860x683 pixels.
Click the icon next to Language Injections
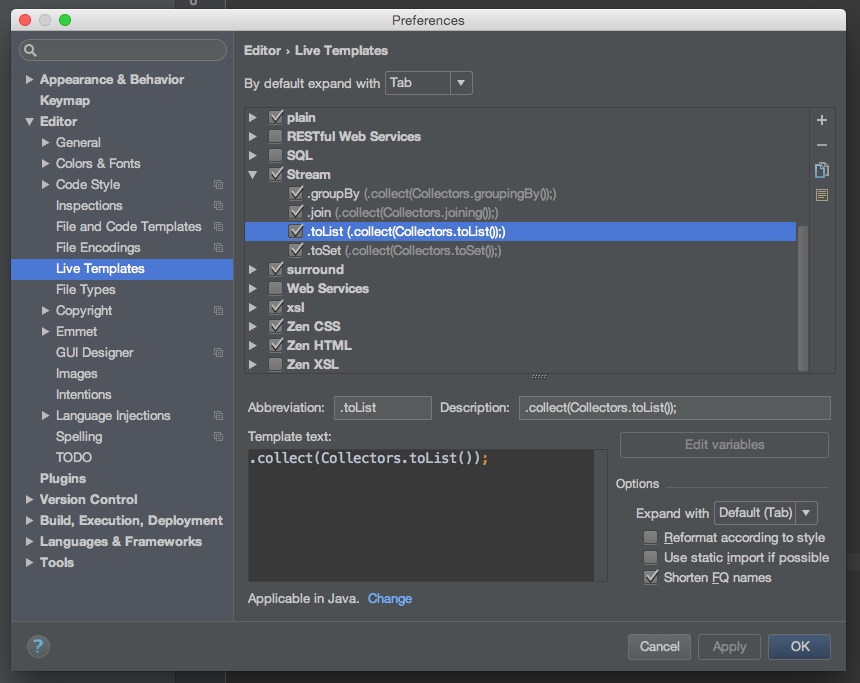click(x=216, y=415)
